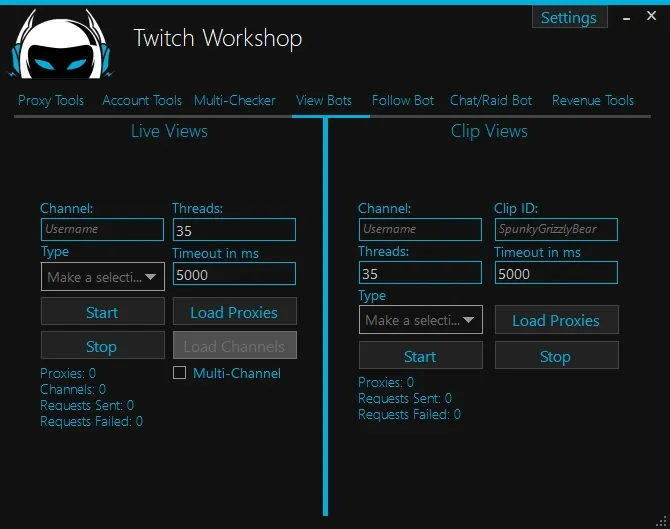Go to the Follow Bot tab
The image size is (670, 529).
pos(403,100)
